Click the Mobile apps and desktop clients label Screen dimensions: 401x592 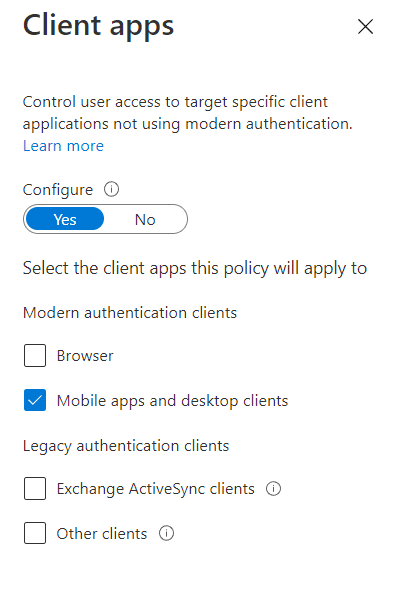tap(172, 401)
